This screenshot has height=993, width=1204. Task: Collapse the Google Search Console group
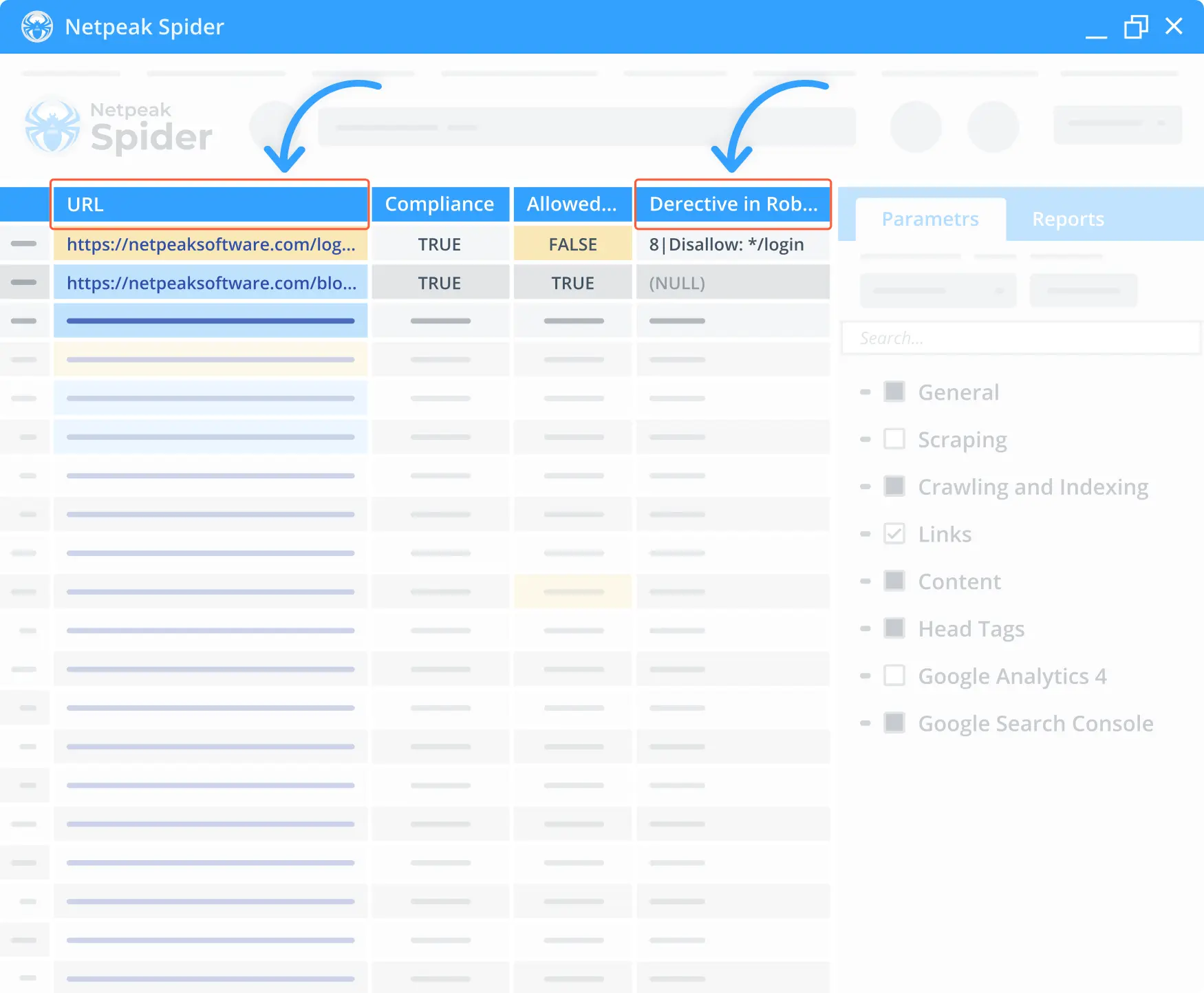tap(866, 723)
